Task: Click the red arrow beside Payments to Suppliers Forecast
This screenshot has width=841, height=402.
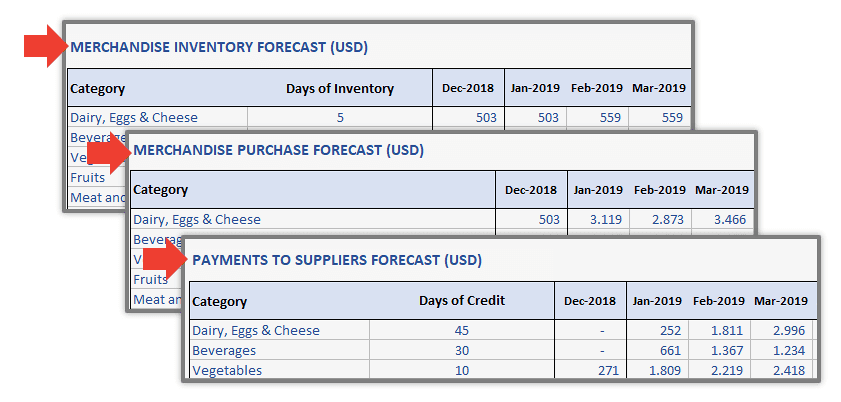Action: pos(165,262)
